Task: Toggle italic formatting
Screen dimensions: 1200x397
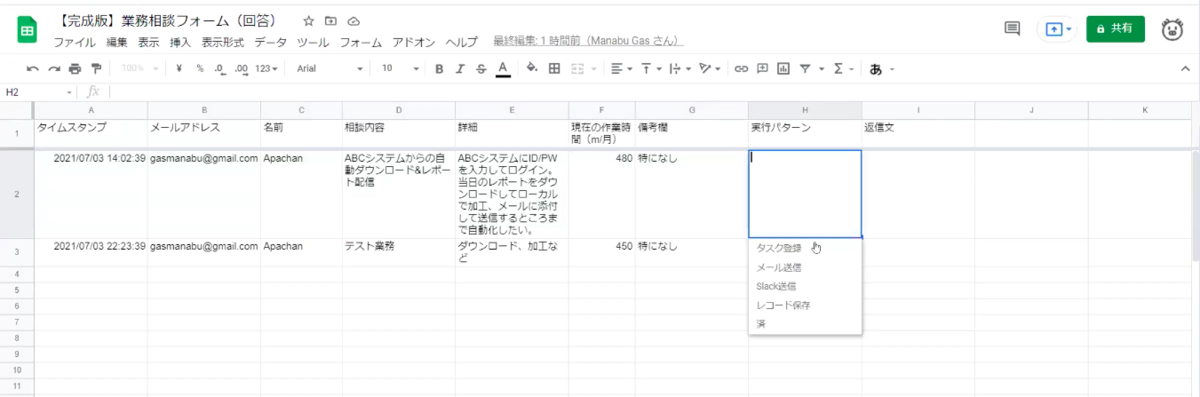Action: [460, 69]
